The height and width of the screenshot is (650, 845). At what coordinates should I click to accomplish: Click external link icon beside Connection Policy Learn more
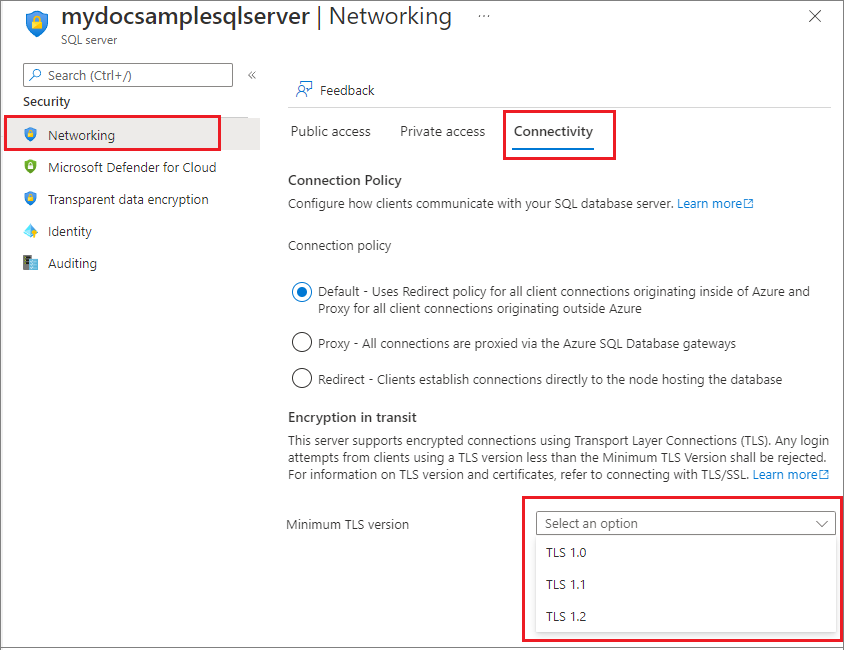[749, 204]
